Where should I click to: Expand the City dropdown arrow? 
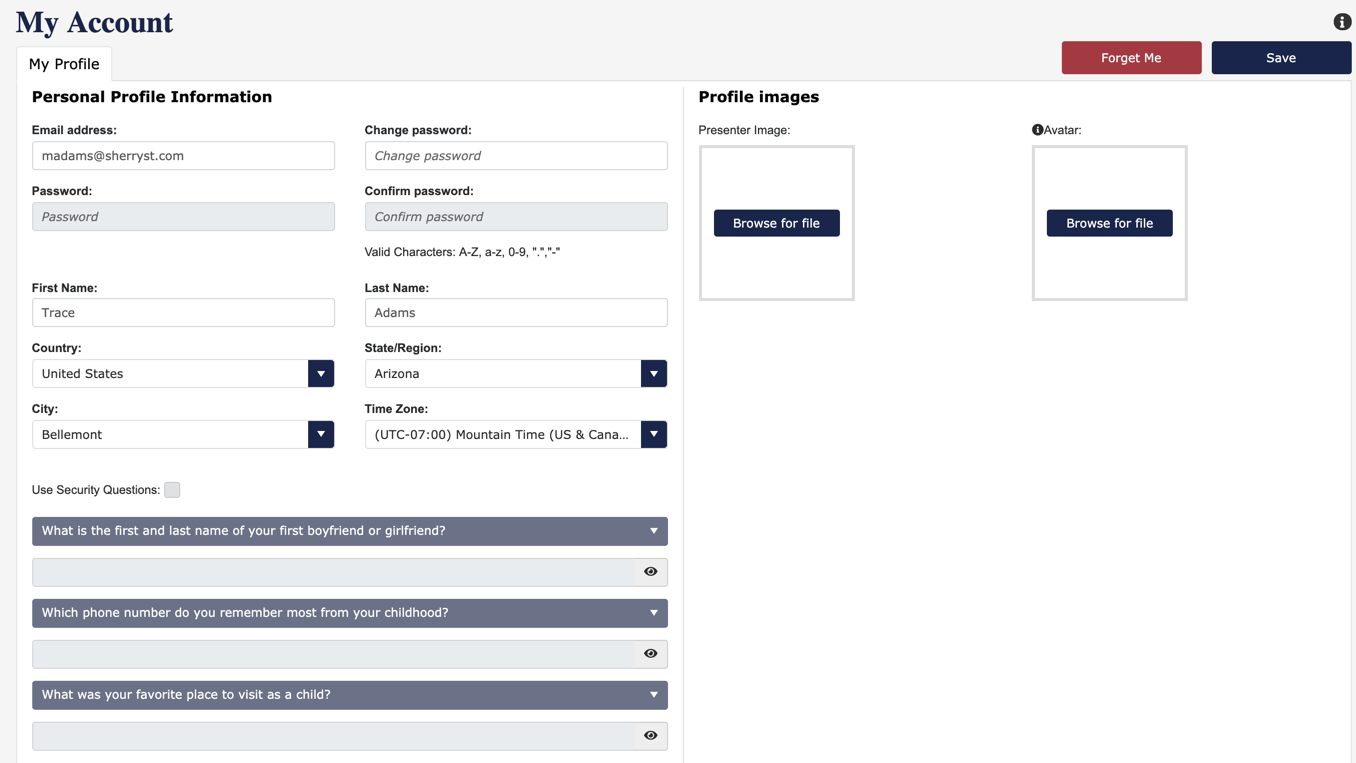(x=321, y=435)
